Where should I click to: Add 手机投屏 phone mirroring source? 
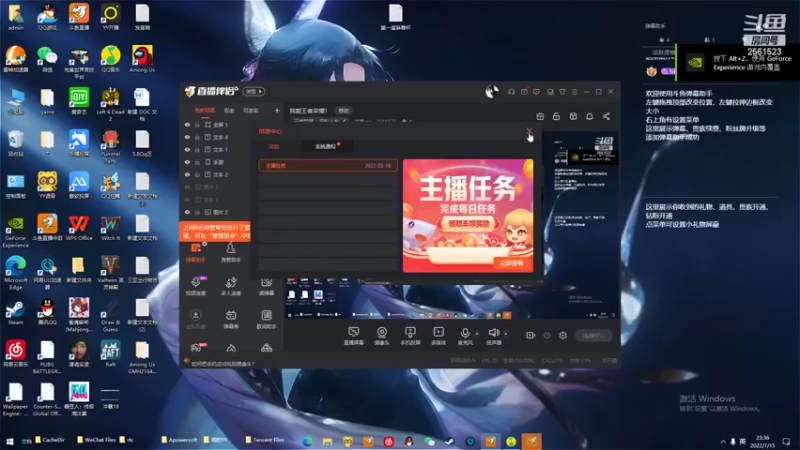pyautogui.click(x=410, y=336)
